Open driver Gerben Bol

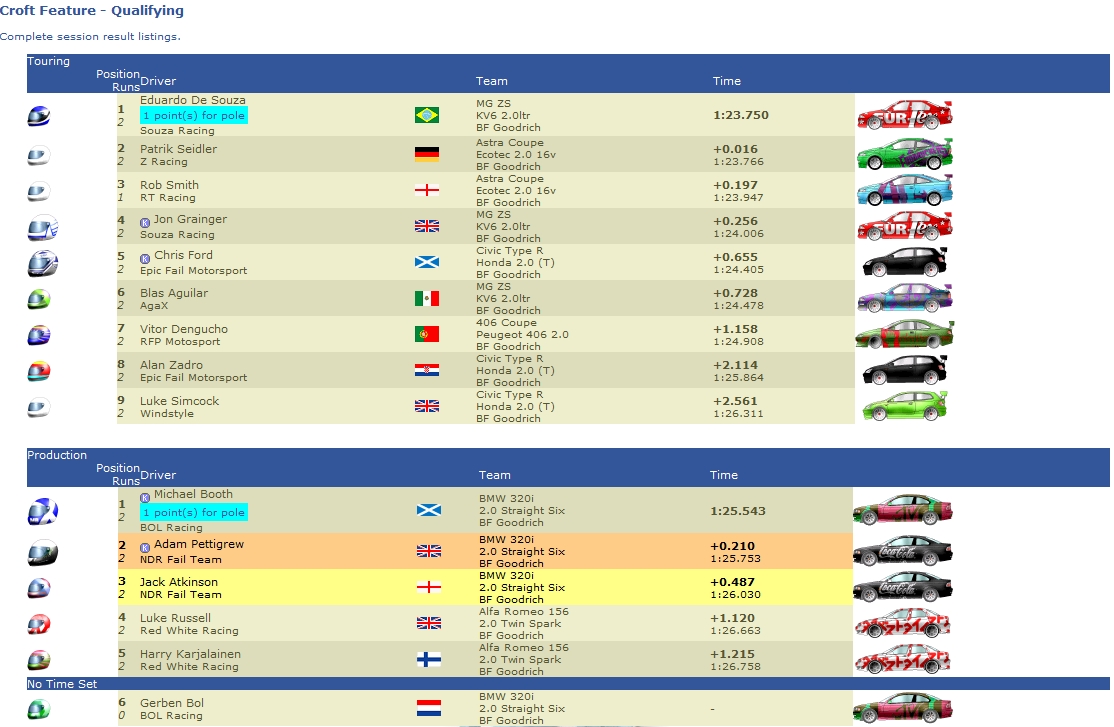(172, 703)
